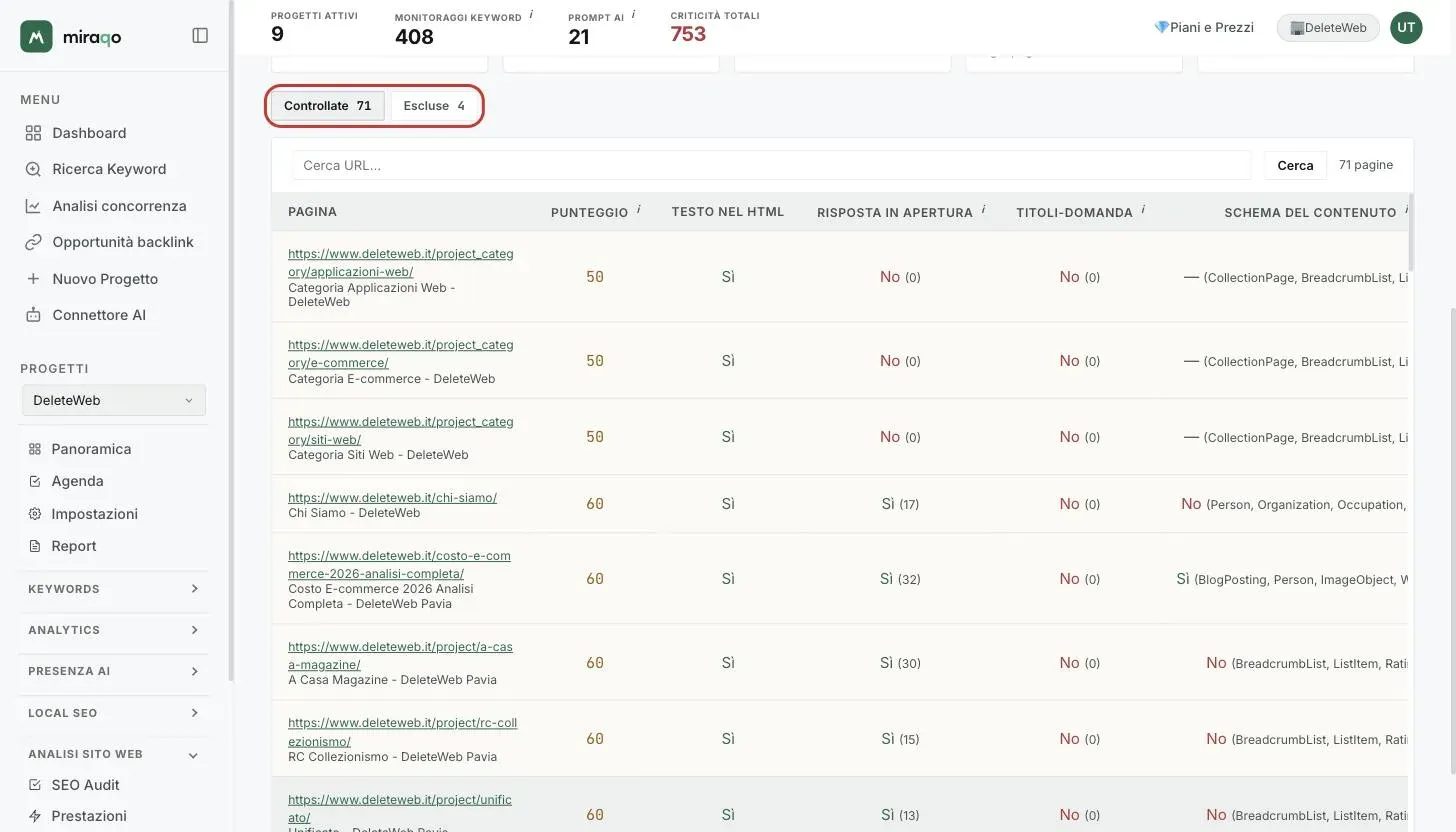
Task: Open Report in the sidebar menu
Action: click(74, 546)
